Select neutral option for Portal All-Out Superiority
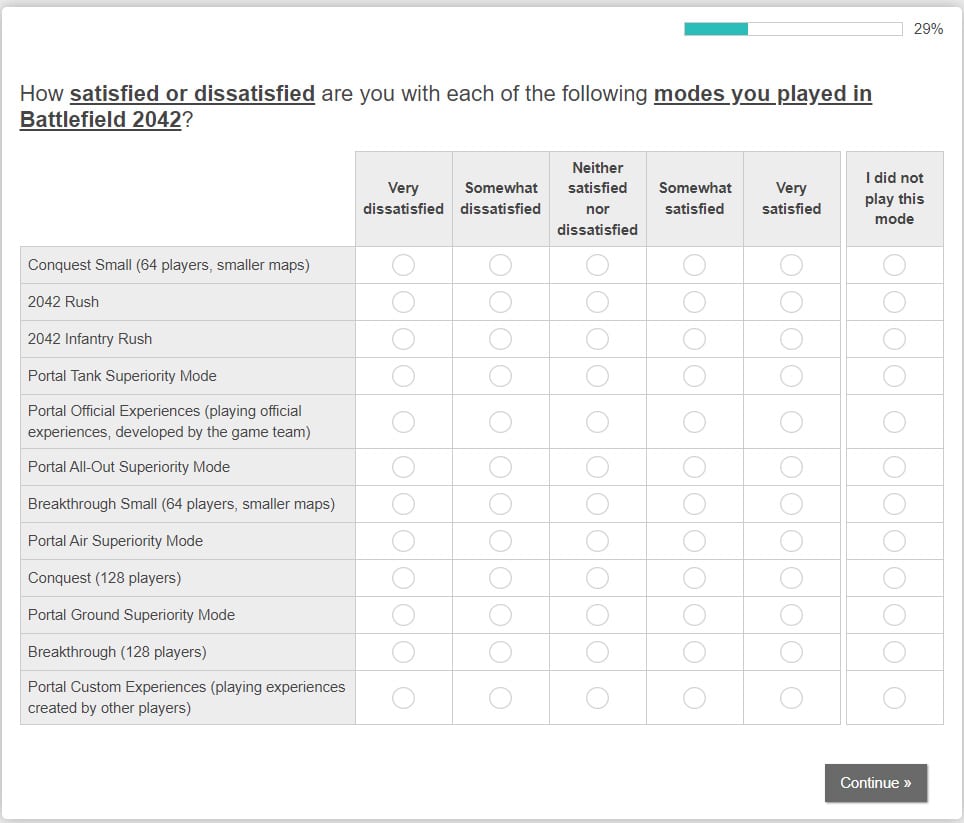Image resolution: width=964 pixels, height=823 pixels. (x=597, y=467)
